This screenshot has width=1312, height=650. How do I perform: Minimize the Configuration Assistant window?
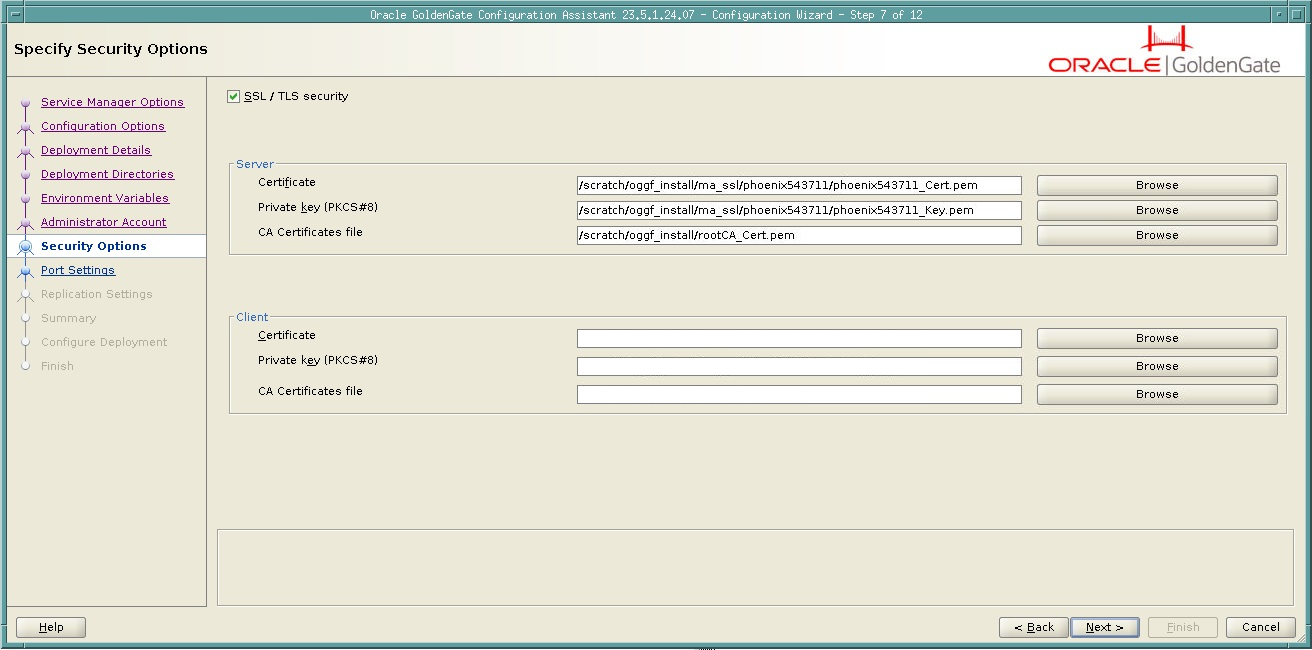pos(1281,14)
